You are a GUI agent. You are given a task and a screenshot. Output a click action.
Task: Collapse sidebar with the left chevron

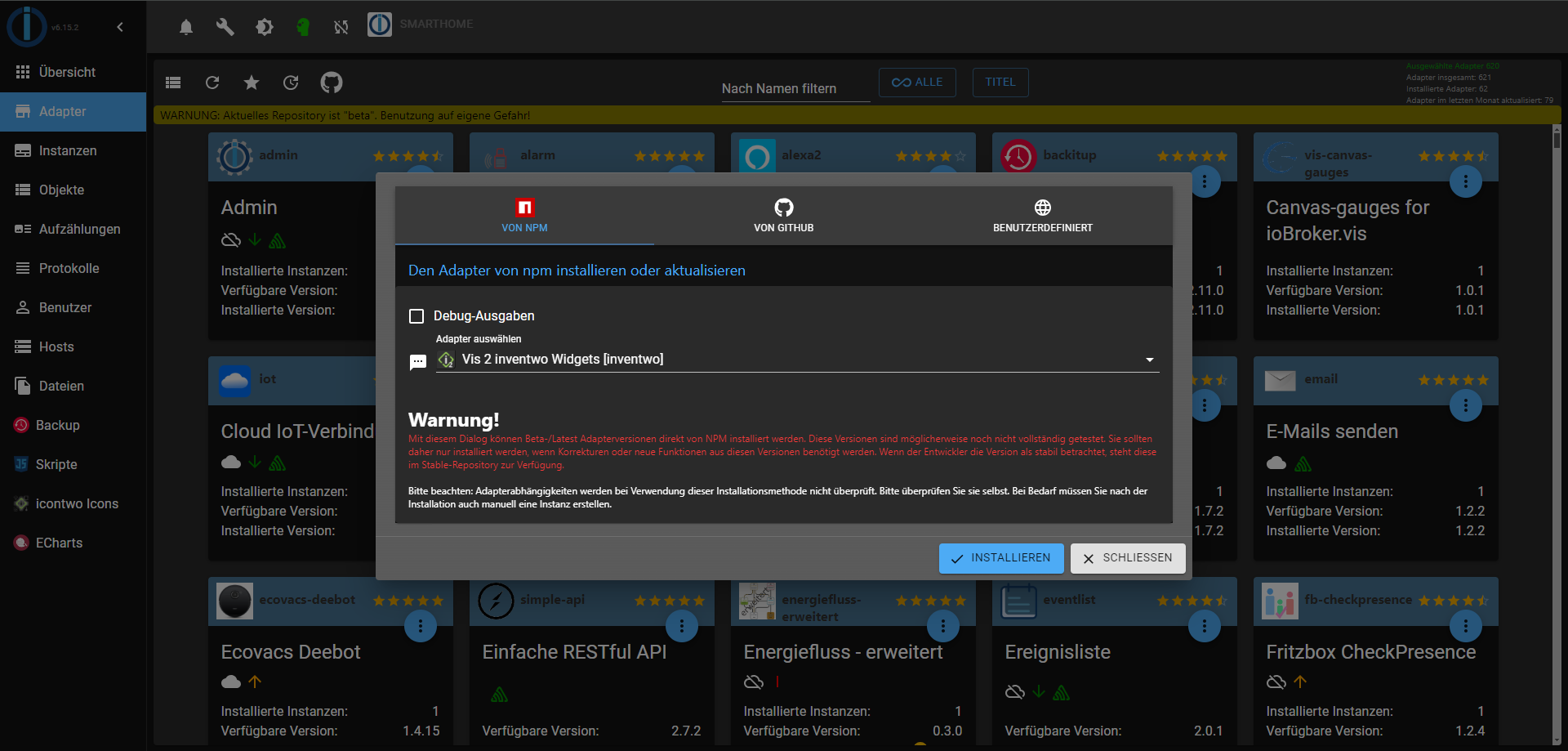pyautogui.click(x=120, y=27)
